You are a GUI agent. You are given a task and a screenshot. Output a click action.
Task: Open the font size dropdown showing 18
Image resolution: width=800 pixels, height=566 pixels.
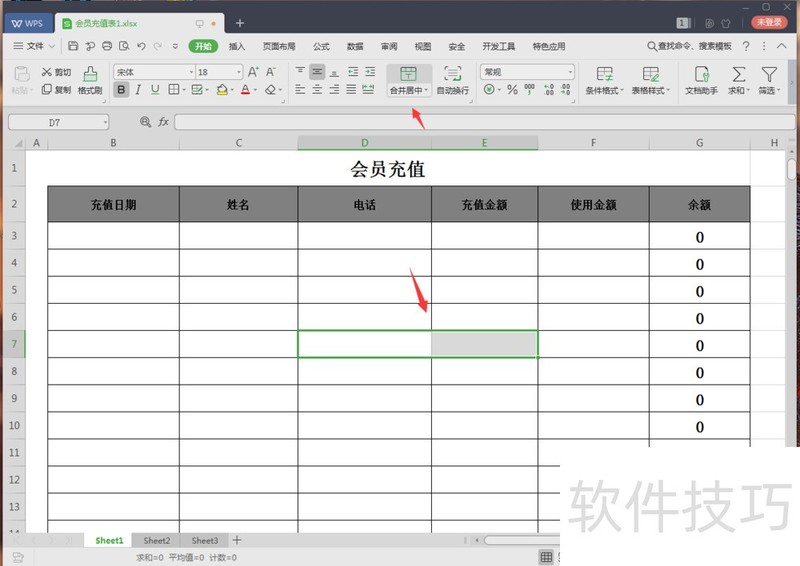[x=239, y=72]
